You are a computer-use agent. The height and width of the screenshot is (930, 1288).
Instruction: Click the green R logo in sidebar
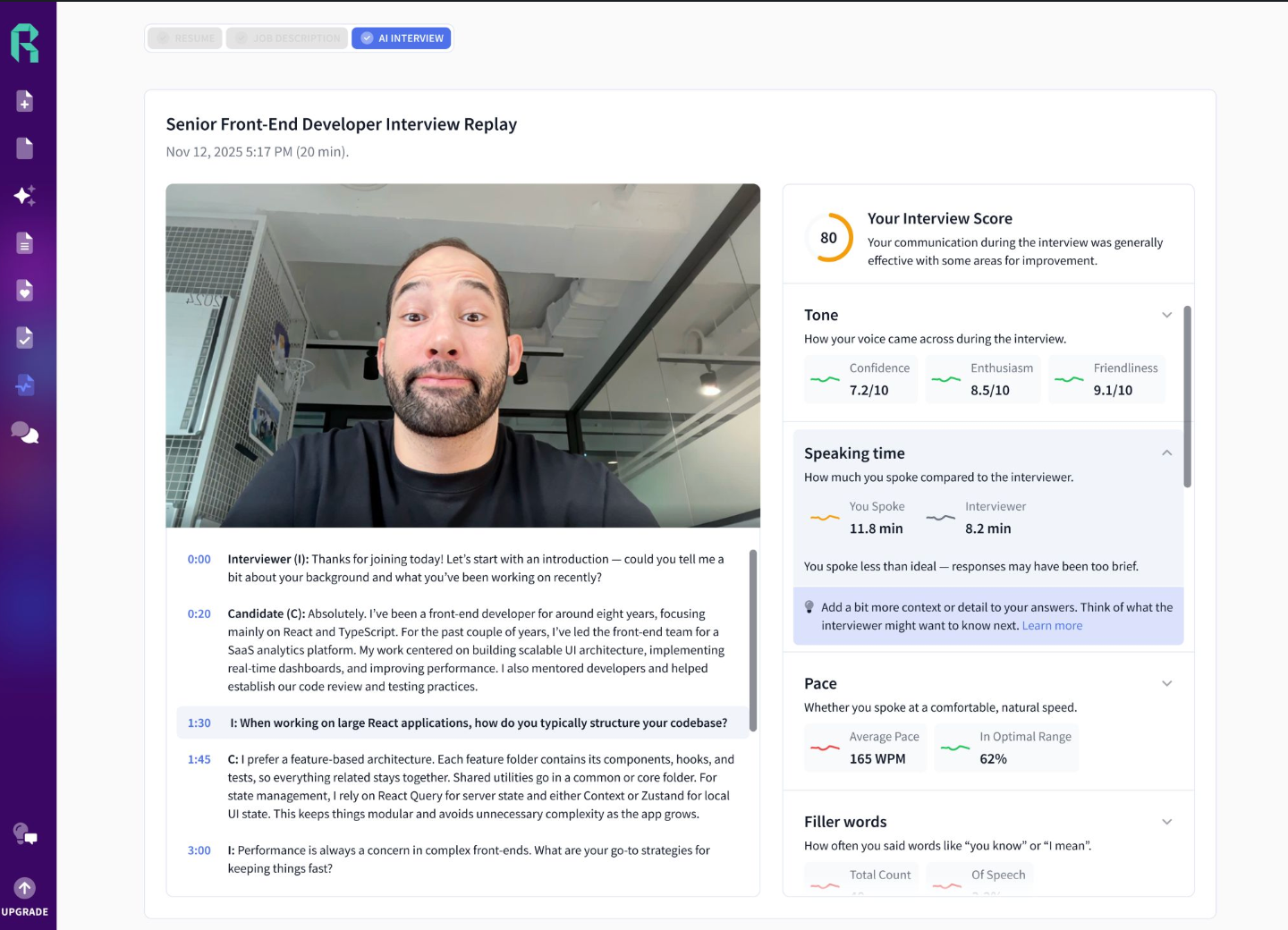pos(25,43)
